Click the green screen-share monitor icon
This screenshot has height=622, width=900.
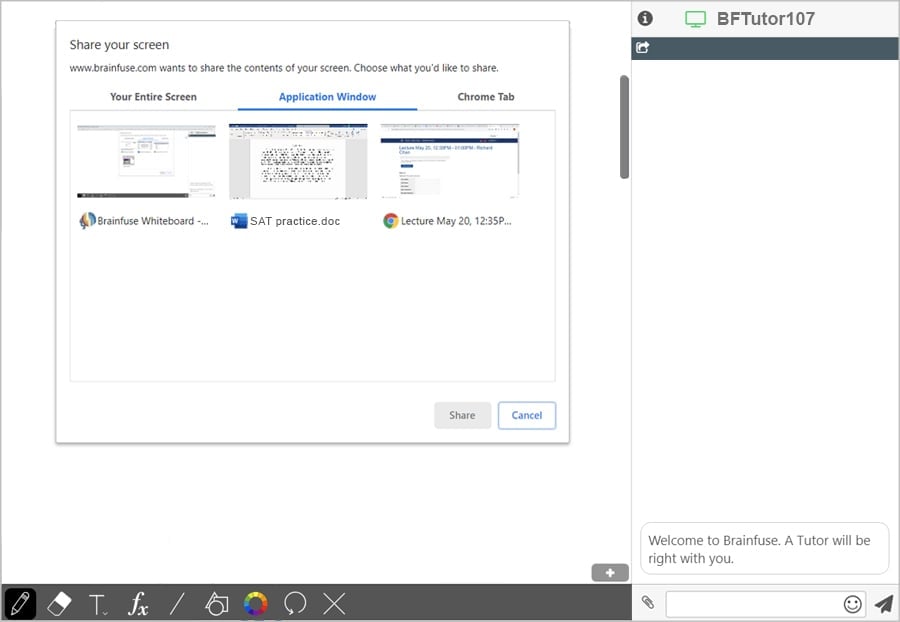[x=696, y=19]
